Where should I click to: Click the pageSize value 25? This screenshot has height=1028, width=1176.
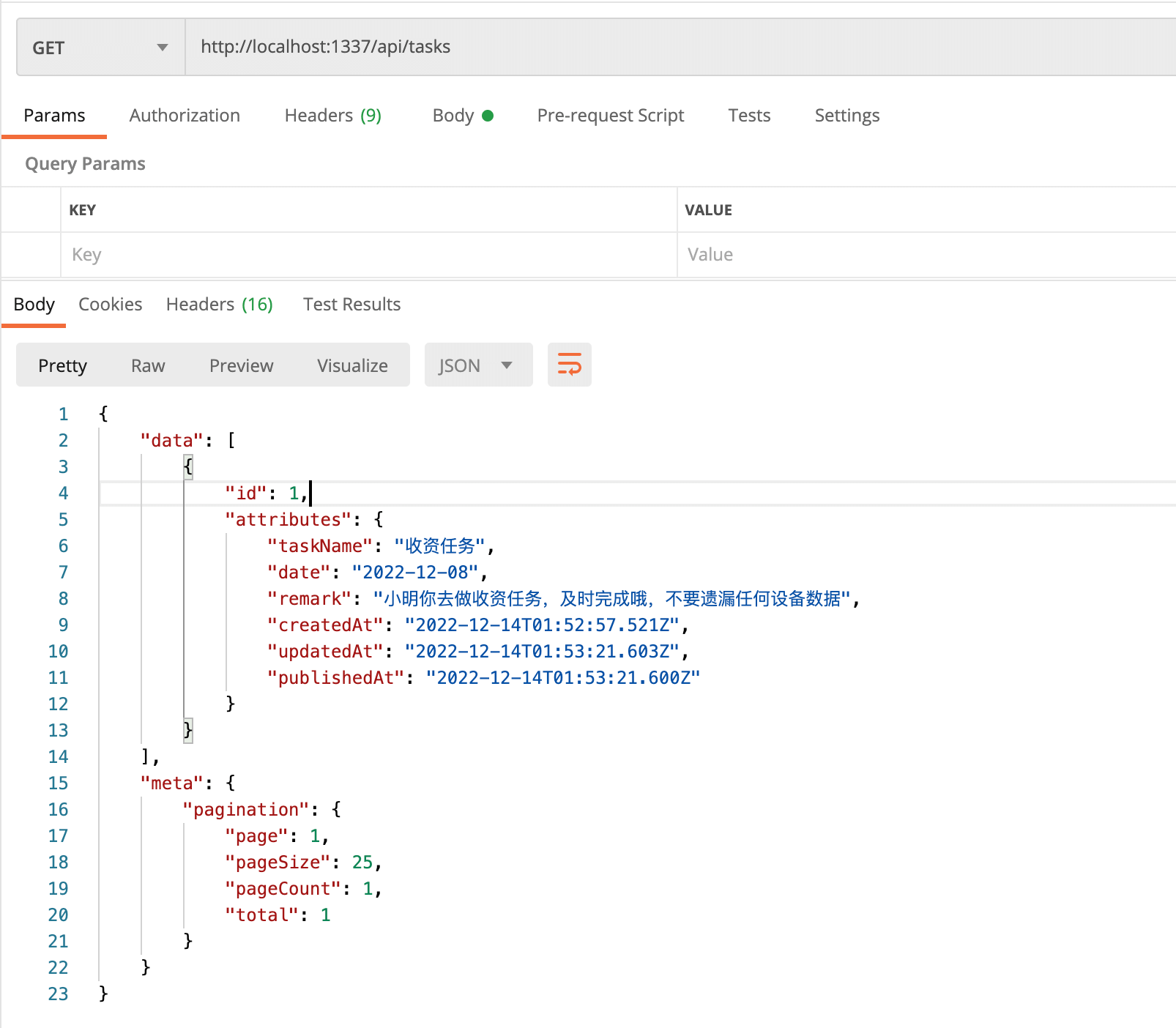(x=362, y=863)
